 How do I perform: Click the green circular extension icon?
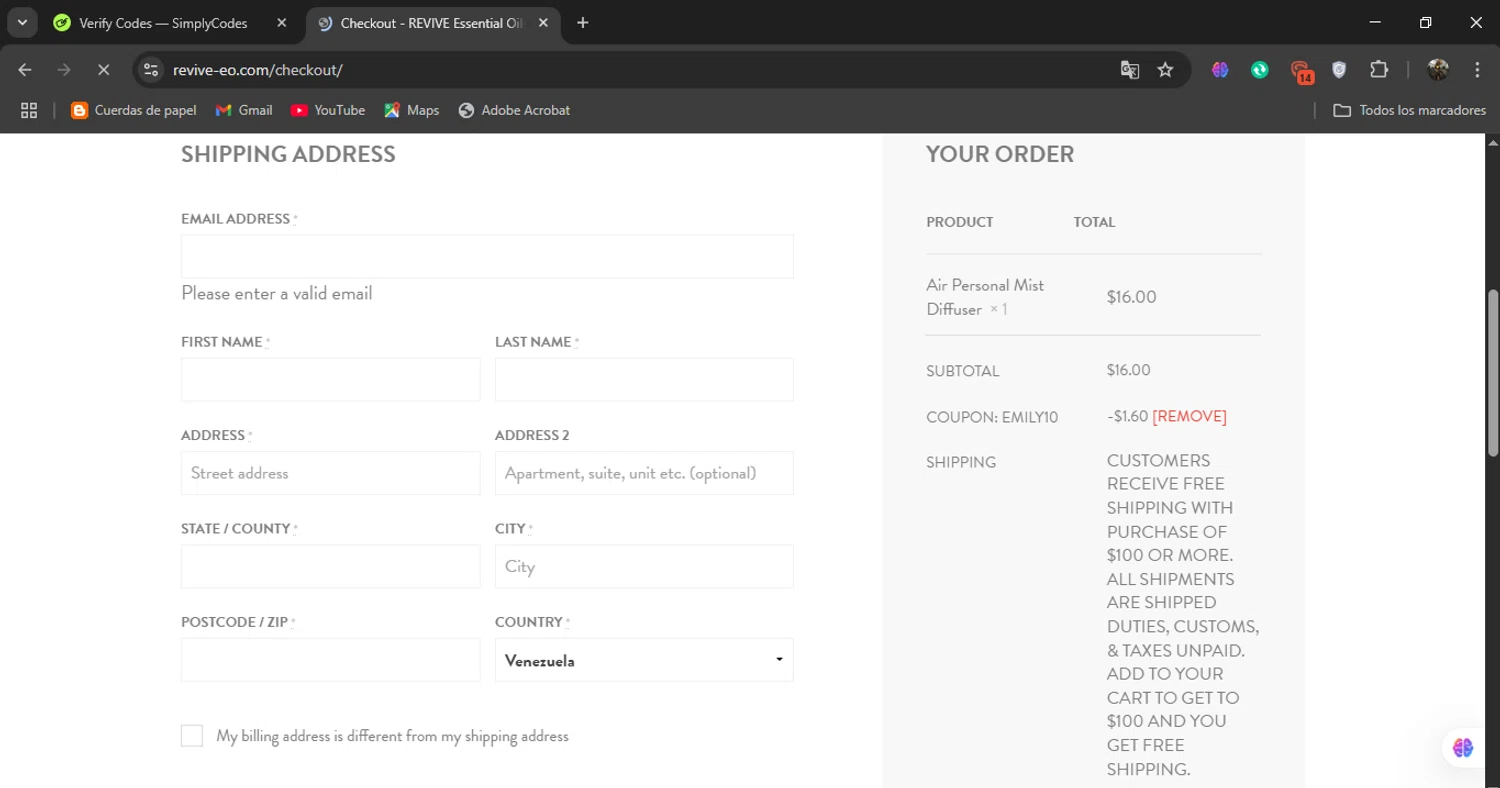1260,70
